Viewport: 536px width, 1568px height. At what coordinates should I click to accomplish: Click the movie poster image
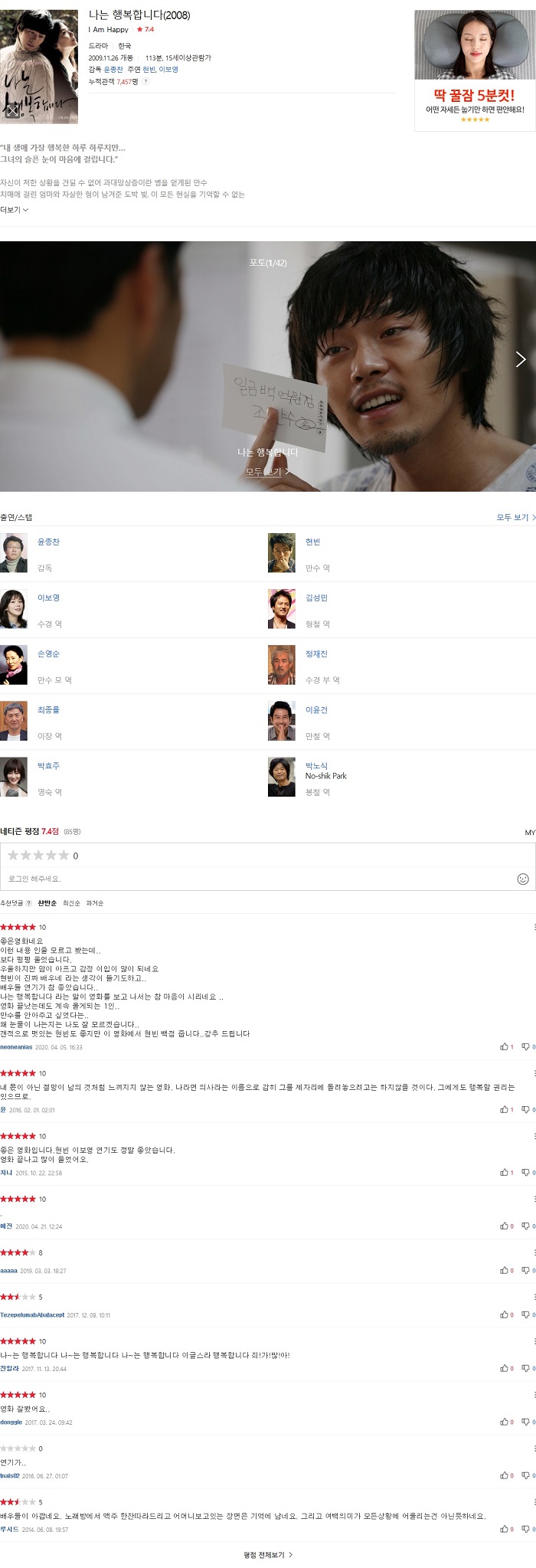pos(39,67)
